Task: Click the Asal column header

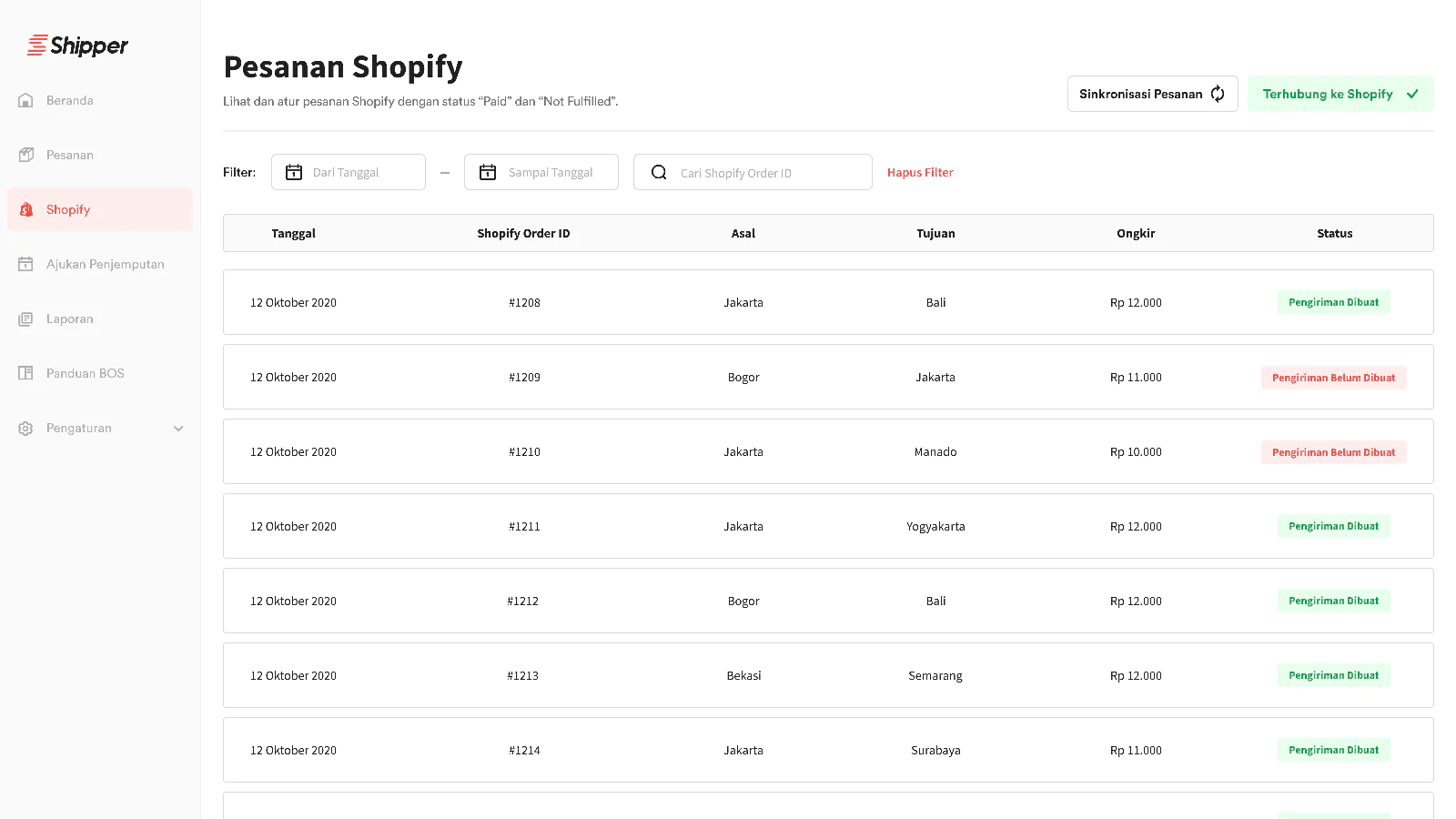Action: [743, 233]
